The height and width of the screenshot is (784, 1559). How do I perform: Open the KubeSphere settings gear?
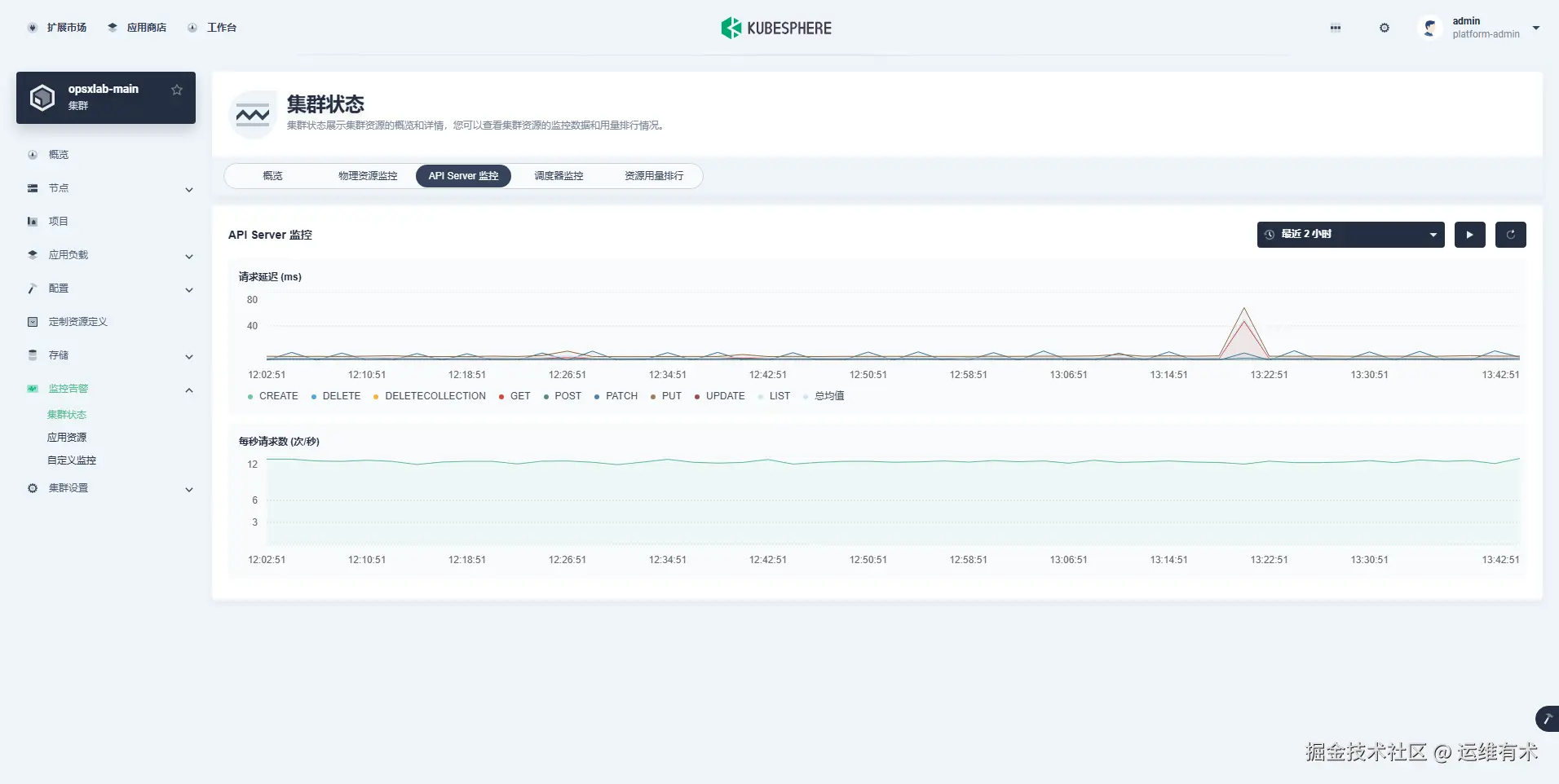point(1385,27)
